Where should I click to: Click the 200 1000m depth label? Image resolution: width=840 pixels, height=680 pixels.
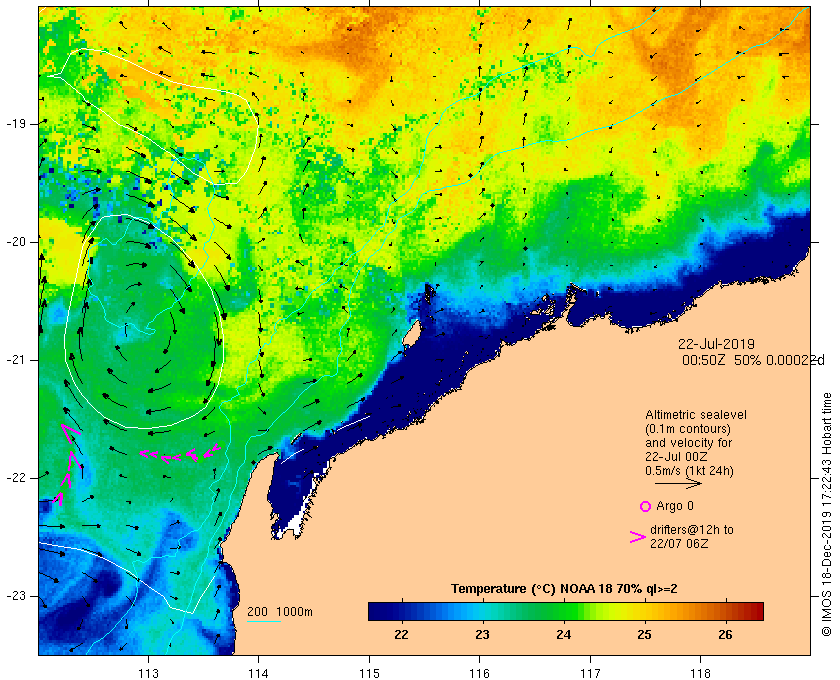(x=280, y=612)
